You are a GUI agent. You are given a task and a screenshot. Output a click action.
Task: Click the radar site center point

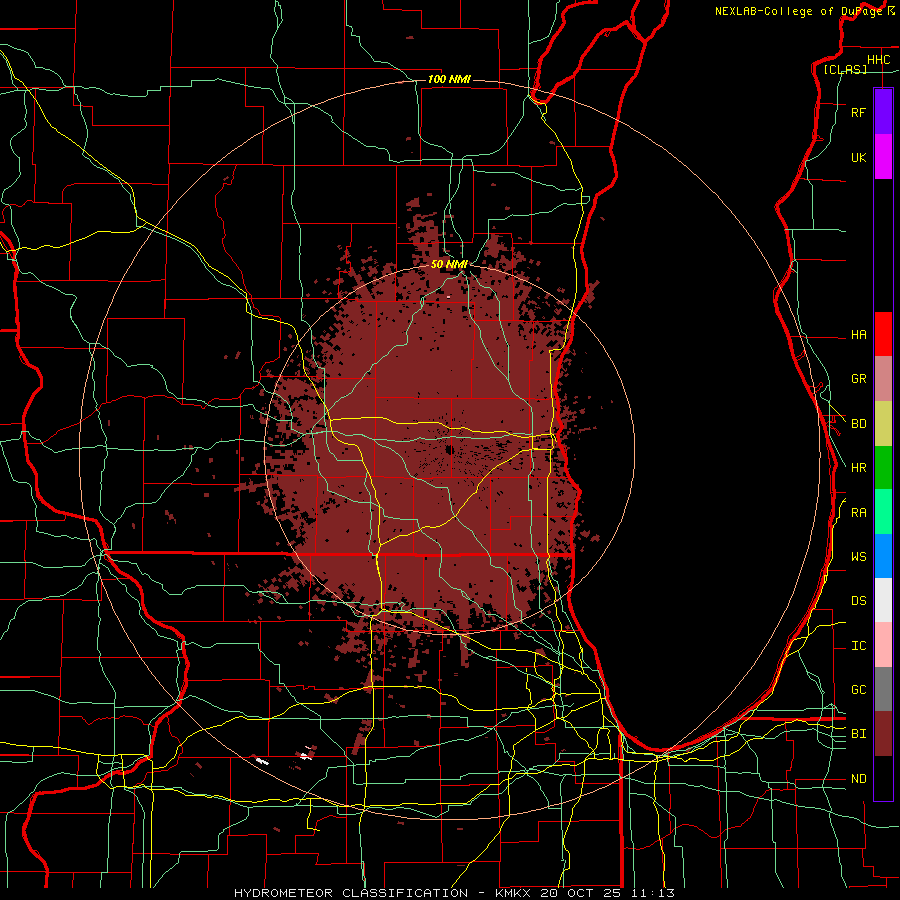pos(449,449)
